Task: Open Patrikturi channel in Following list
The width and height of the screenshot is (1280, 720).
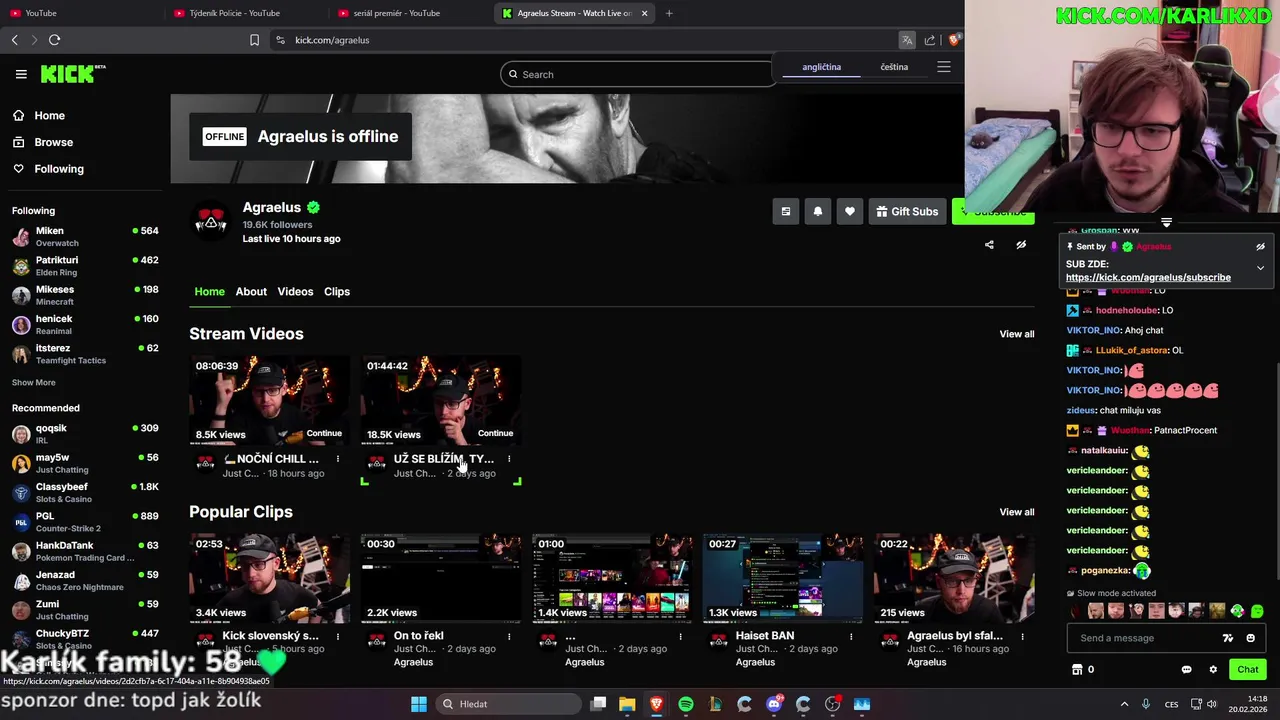Action: click(85, 266)
